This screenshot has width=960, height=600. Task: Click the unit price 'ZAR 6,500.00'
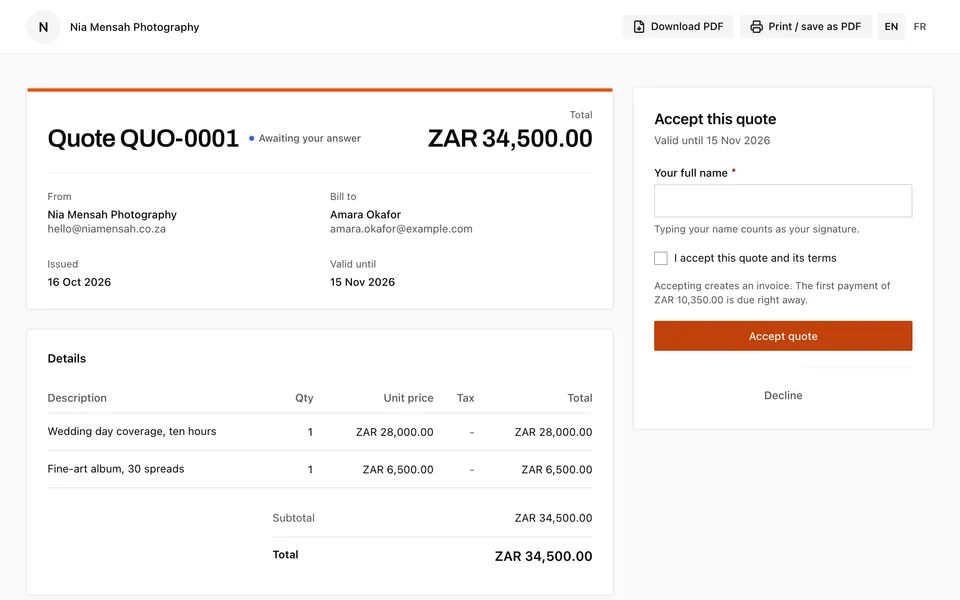pos(398,470)
